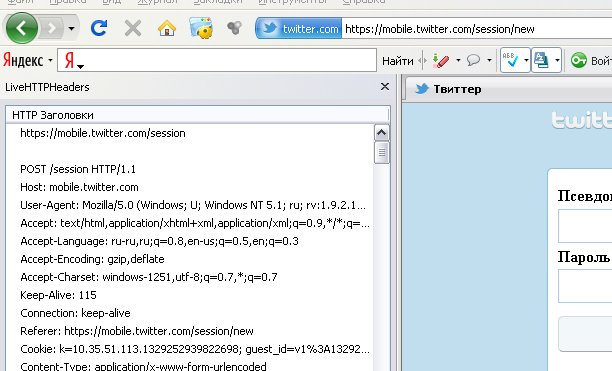Click the Найти search button
The width and height of the screenshot is (612, 371).
398,61
